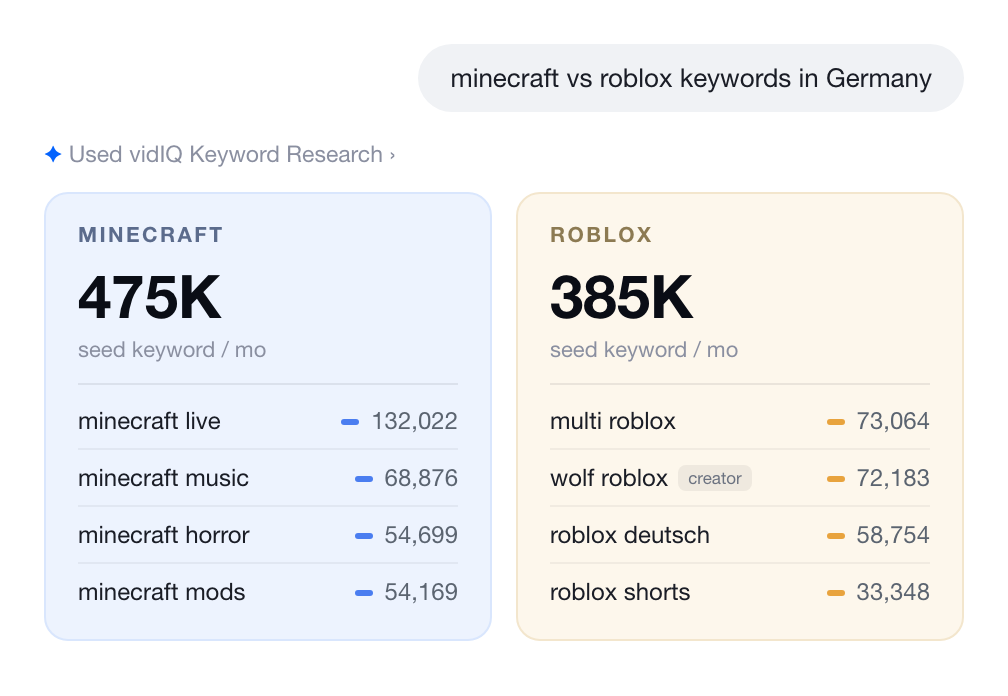
Task: Click the 54,169 volume value
Action: click(x=421, y=592)
